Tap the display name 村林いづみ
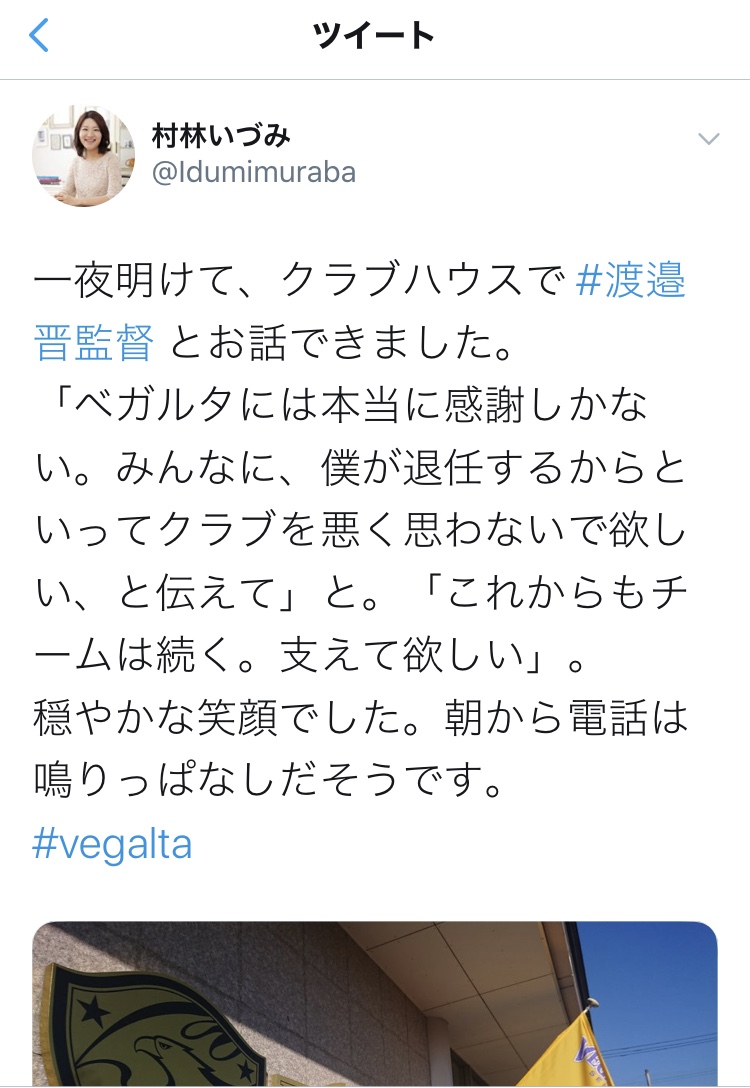This screenshot has height=1088, width=750. [221, 136]
